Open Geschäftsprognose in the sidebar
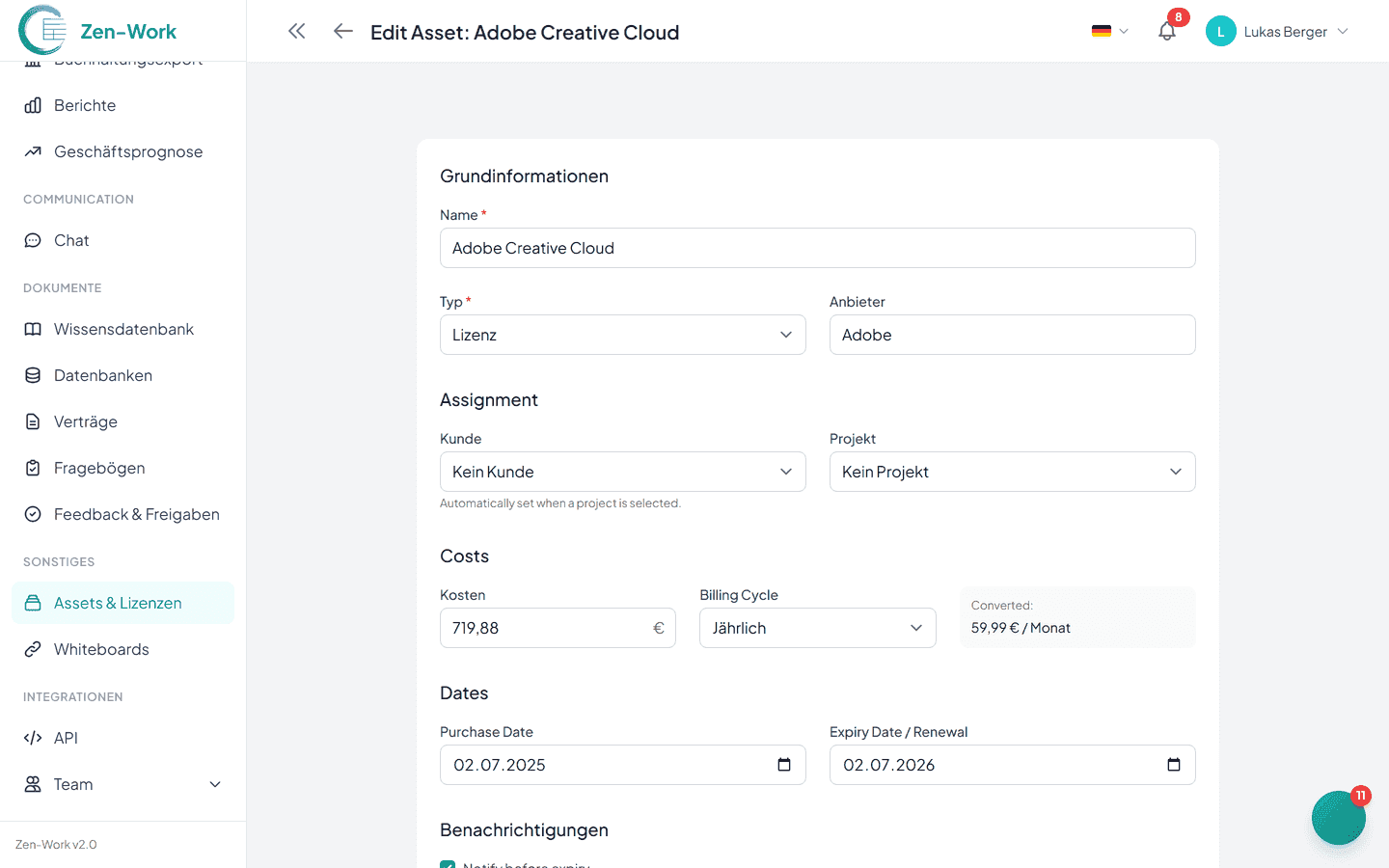The image size is (1389, 868). (x=123, y=151)
